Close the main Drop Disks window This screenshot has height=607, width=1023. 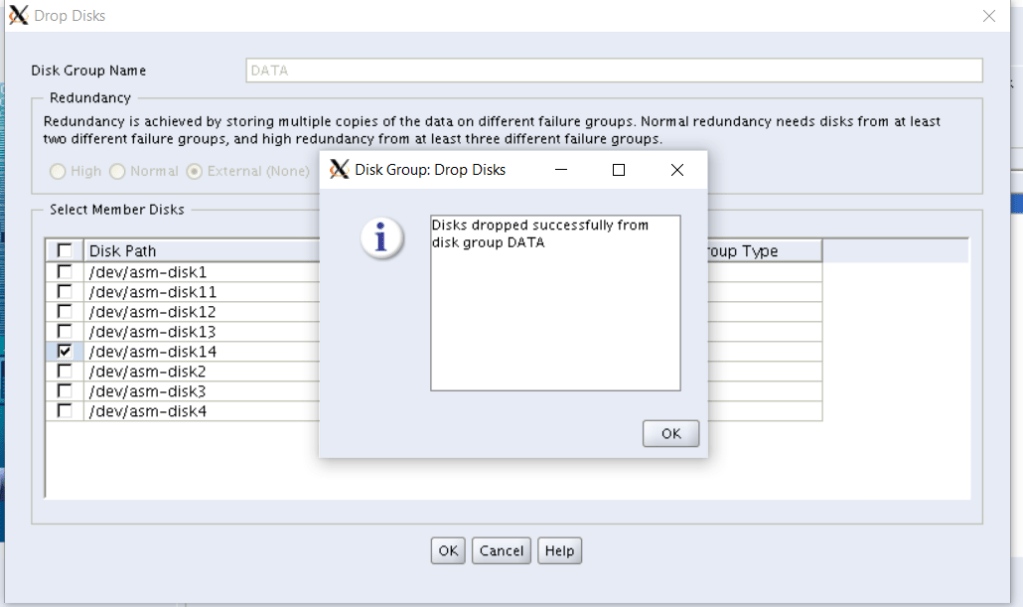click(989, 16)
